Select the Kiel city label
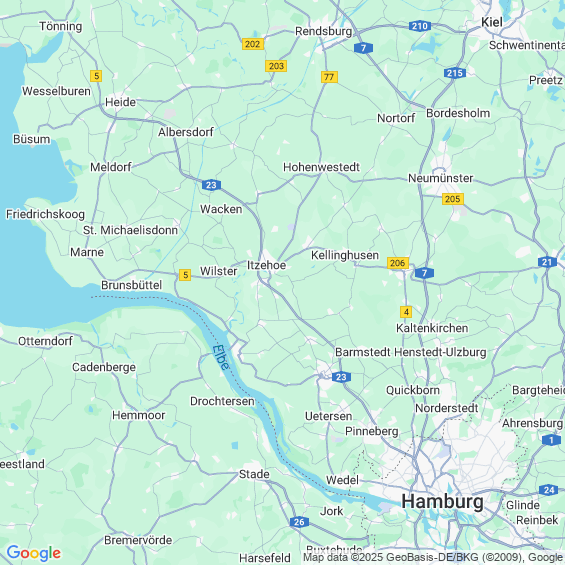Viewport: 565px width, 565px height. [x=492, y=22]
